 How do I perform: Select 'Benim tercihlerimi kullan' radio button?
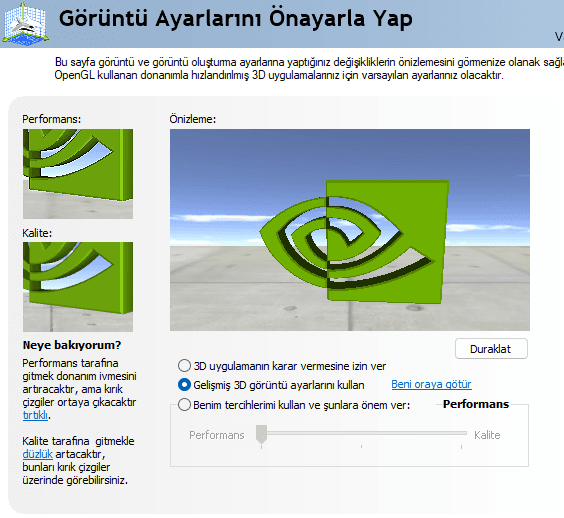coord(184,405)
